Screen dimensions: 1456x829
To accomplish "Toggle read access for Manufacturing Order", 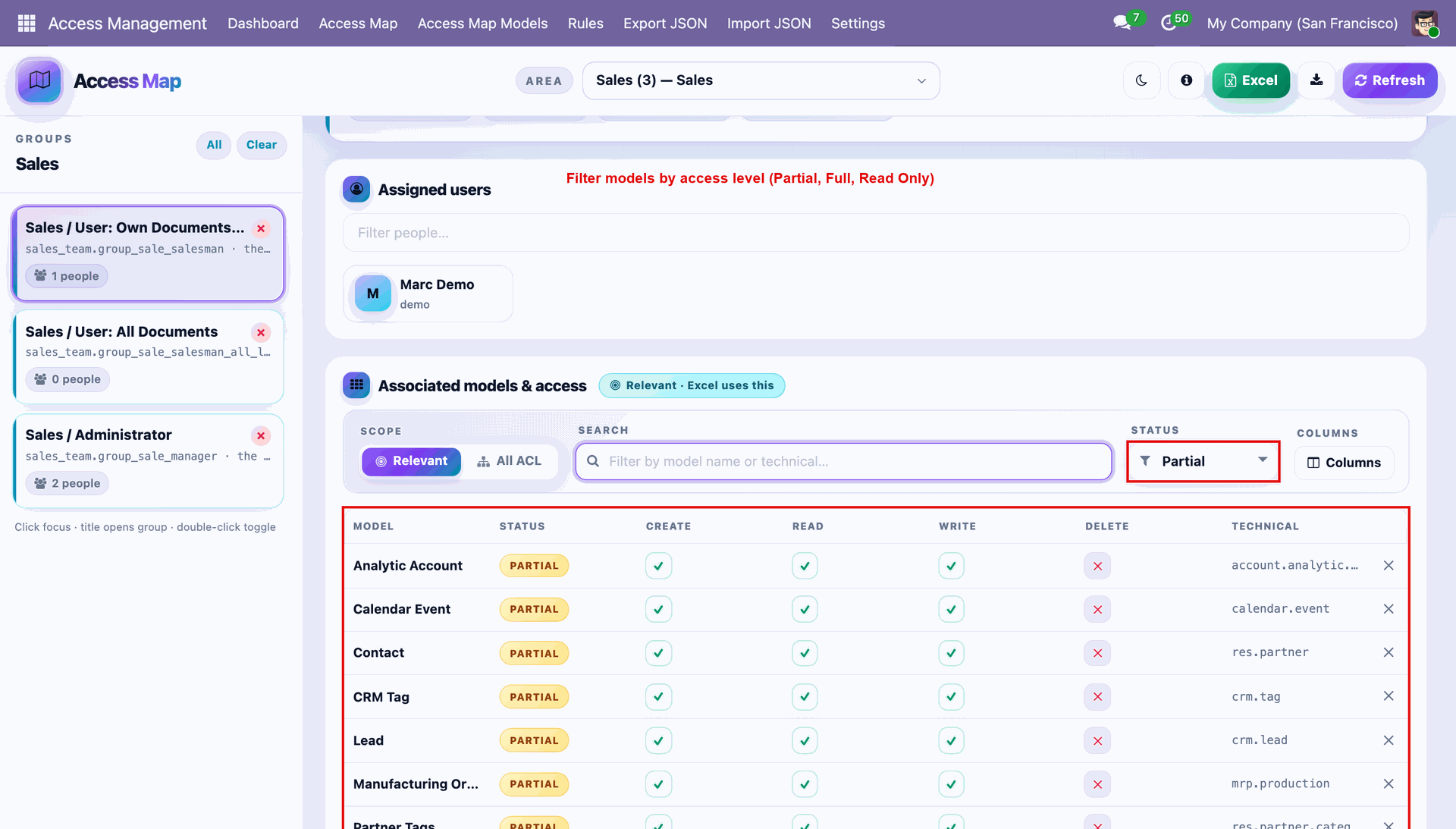I will 805,784.
